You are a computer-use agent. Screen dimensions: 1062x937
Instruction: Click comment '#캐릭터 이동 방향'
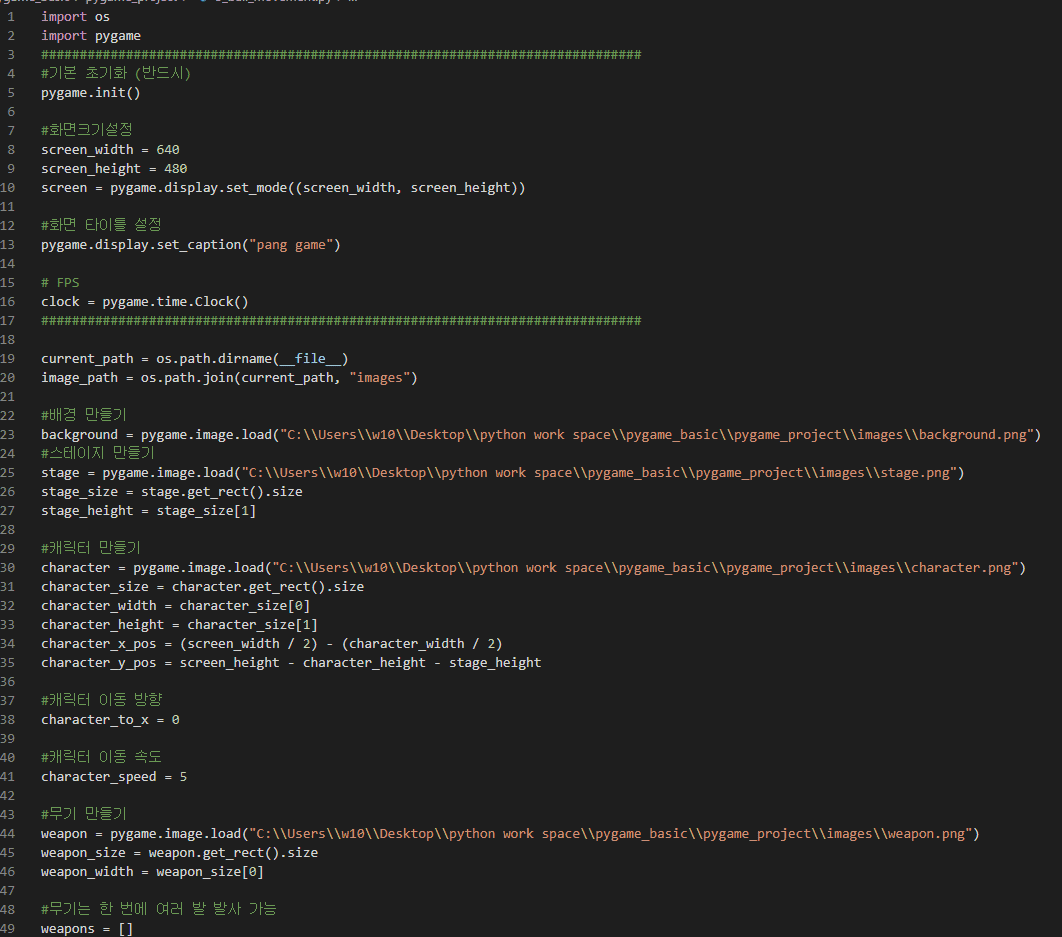coord(102,699)
